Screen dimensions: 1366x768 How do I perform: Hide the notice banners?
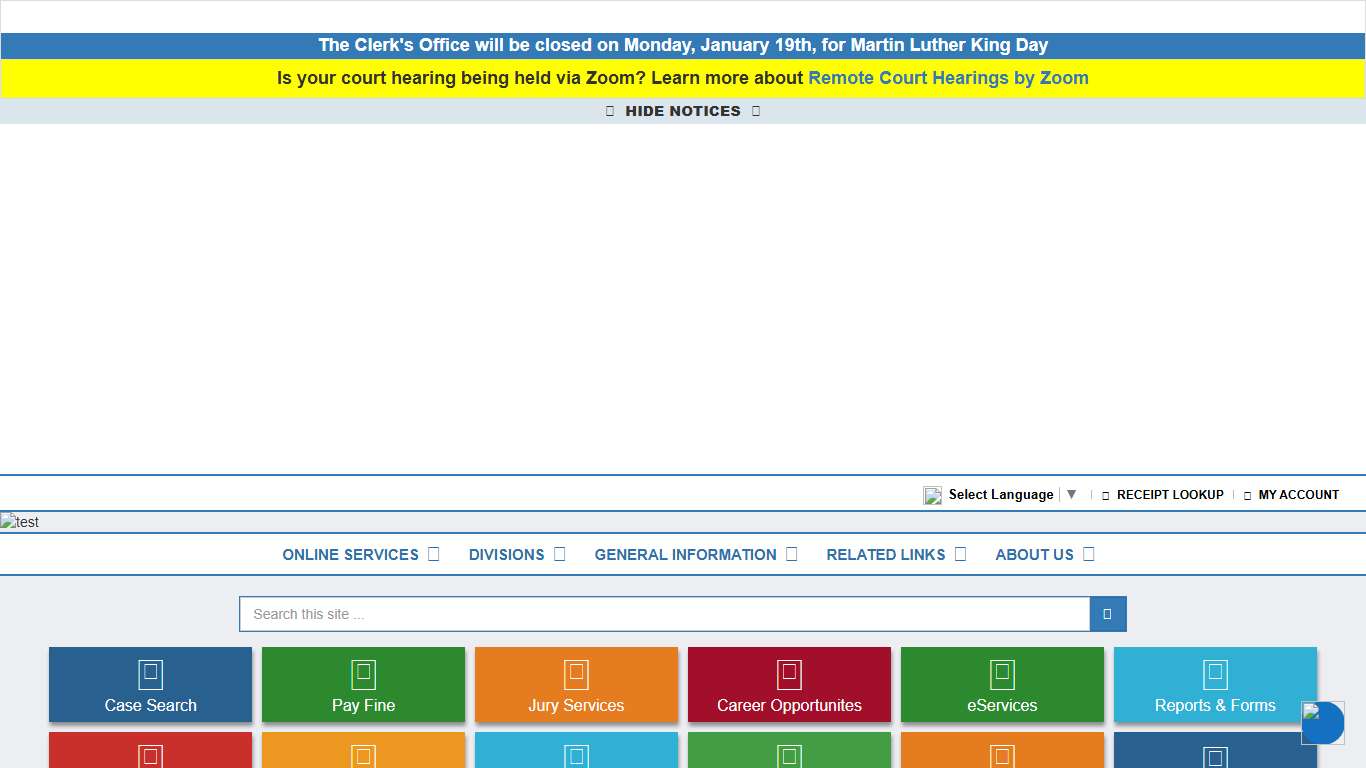point(683,111)
